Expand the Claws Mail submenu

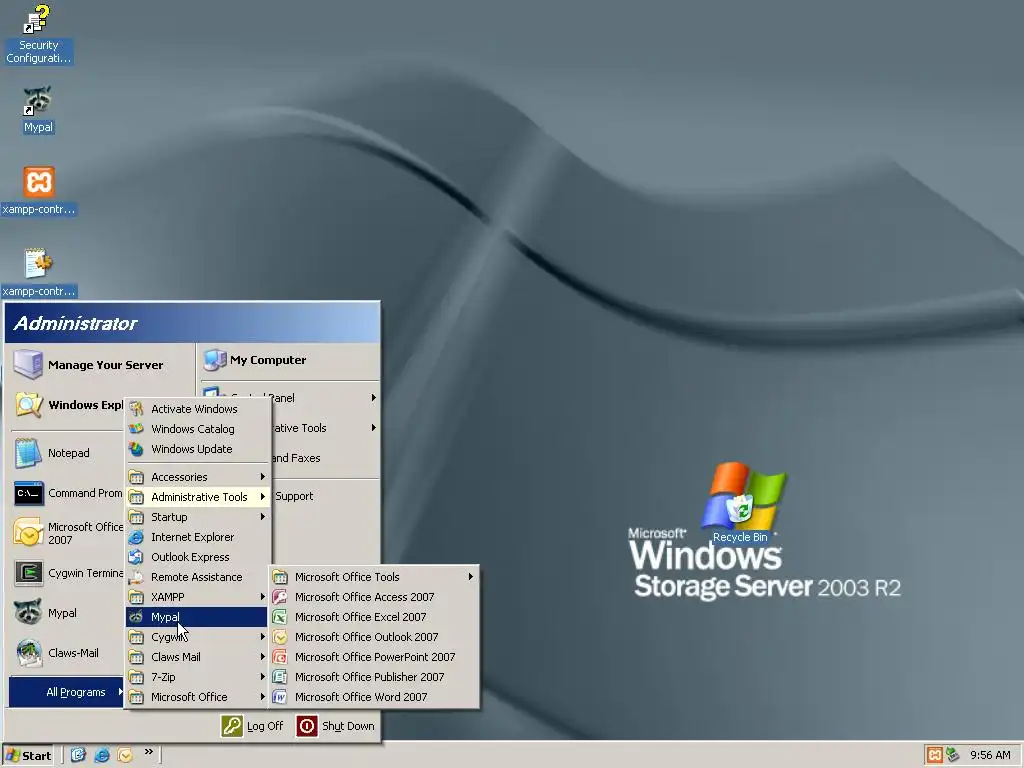click(197, 657)
